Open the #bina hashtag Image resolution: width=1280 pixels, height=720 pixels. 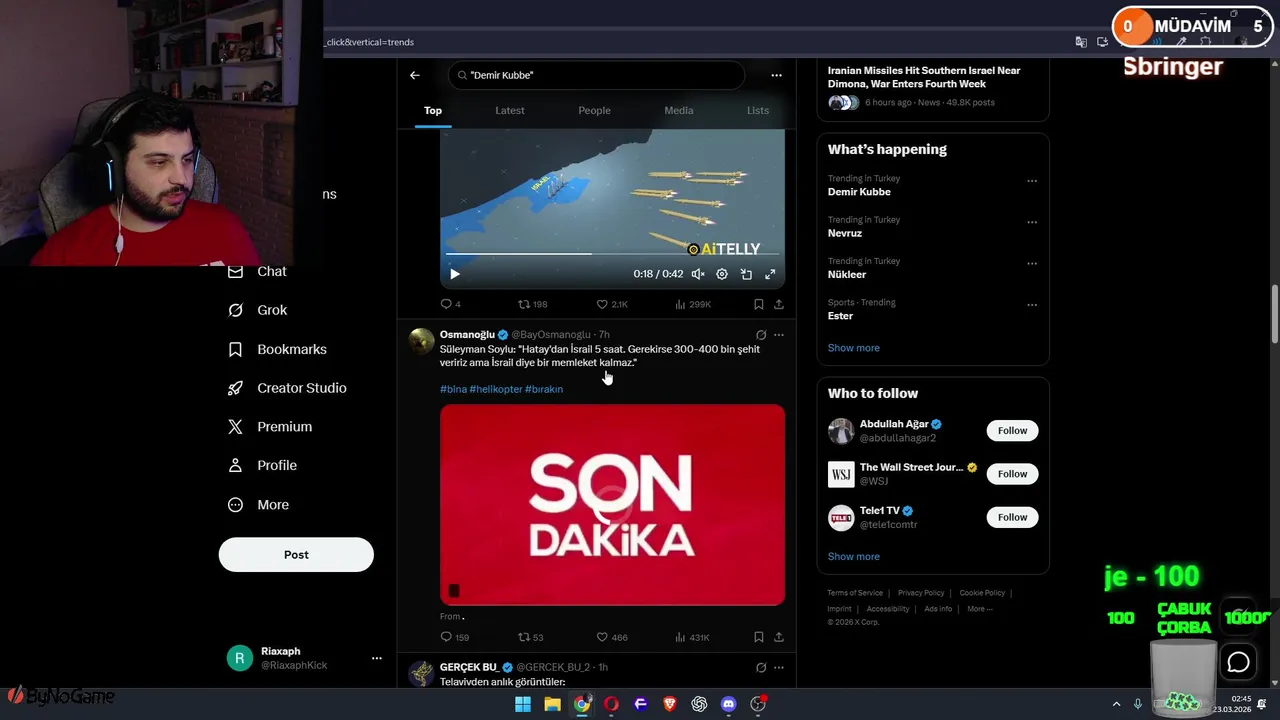point(453,389)
